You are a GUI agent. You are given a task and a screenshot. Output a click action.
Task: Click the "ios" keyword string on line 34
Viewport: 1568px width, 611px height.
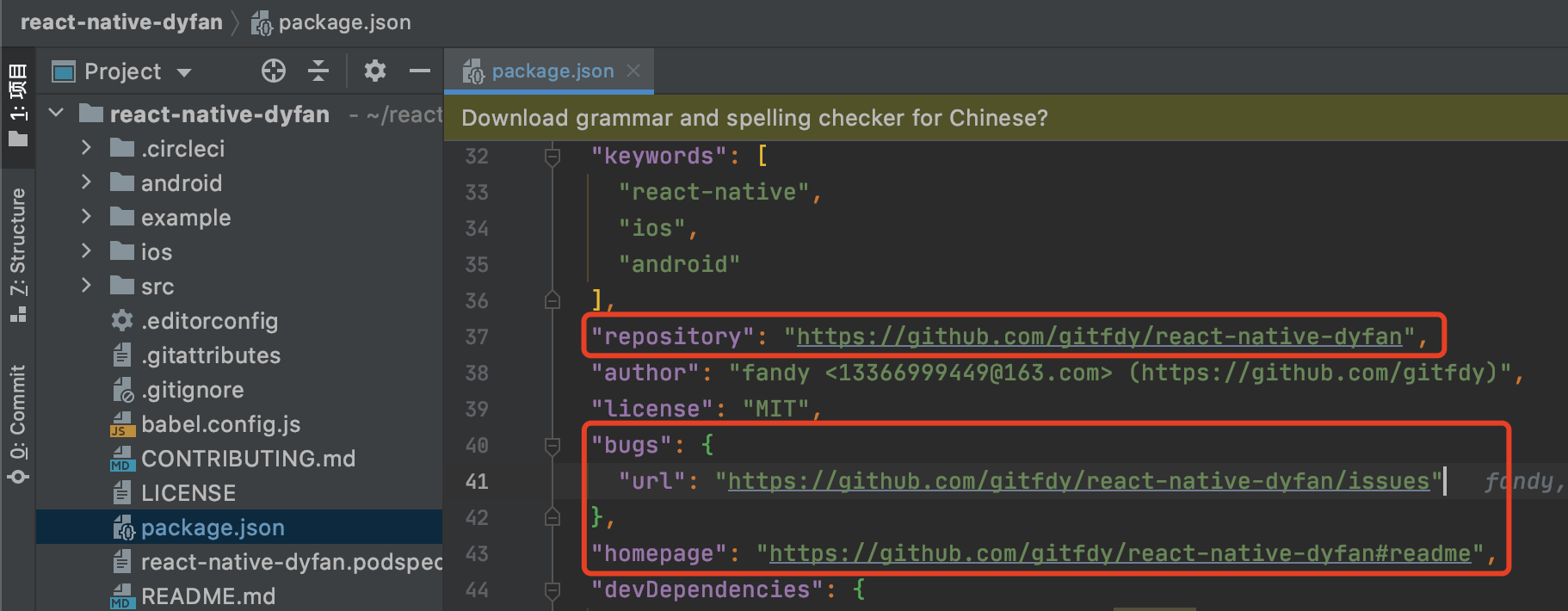[x=651, y=228]
